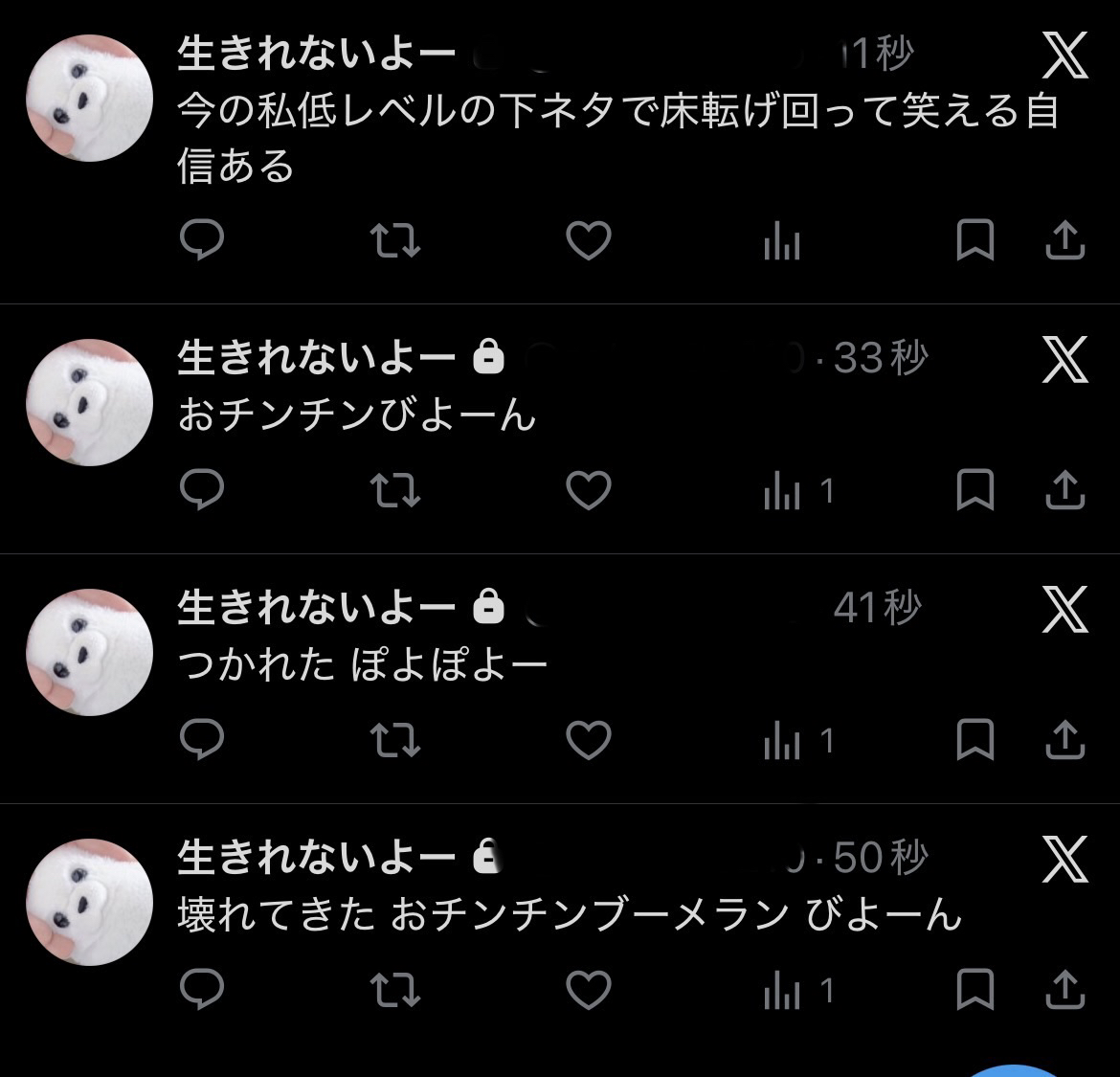Viewport: 1120px width, 1077px height.
Task: Bookmark the 壊れてきた tweet
Action: point(975,990)
